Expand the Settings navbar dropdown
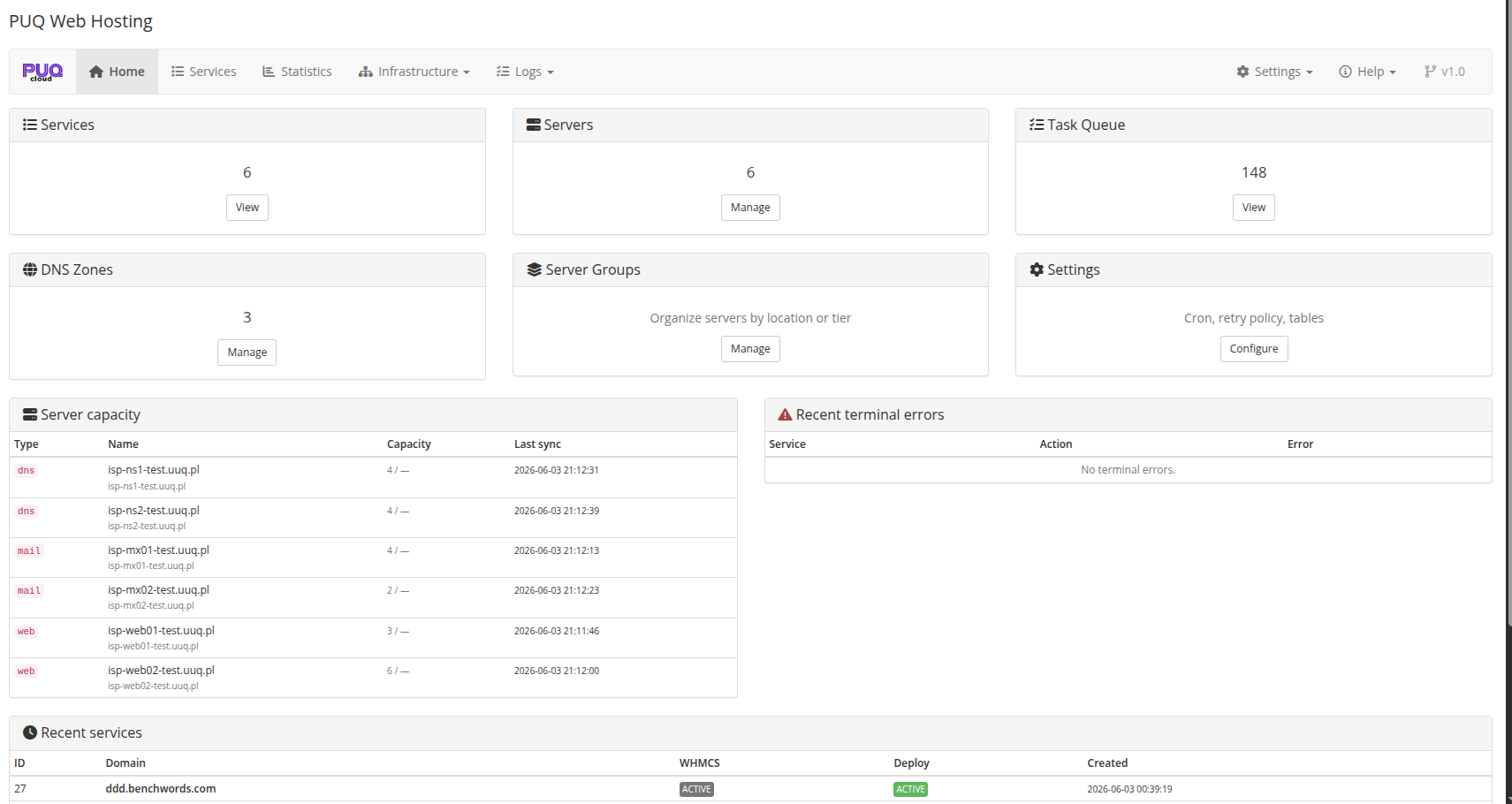Screen dimensions: 1512x804 (1274, 72)
